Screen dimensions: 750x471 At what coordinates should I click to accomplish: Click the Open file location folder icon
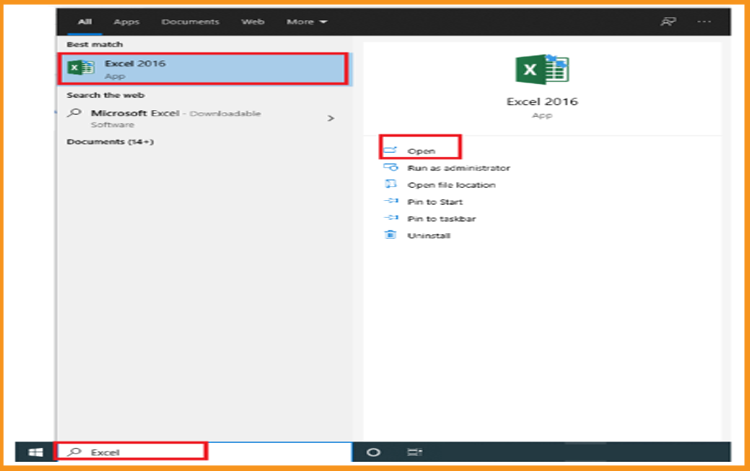(390, 184)
